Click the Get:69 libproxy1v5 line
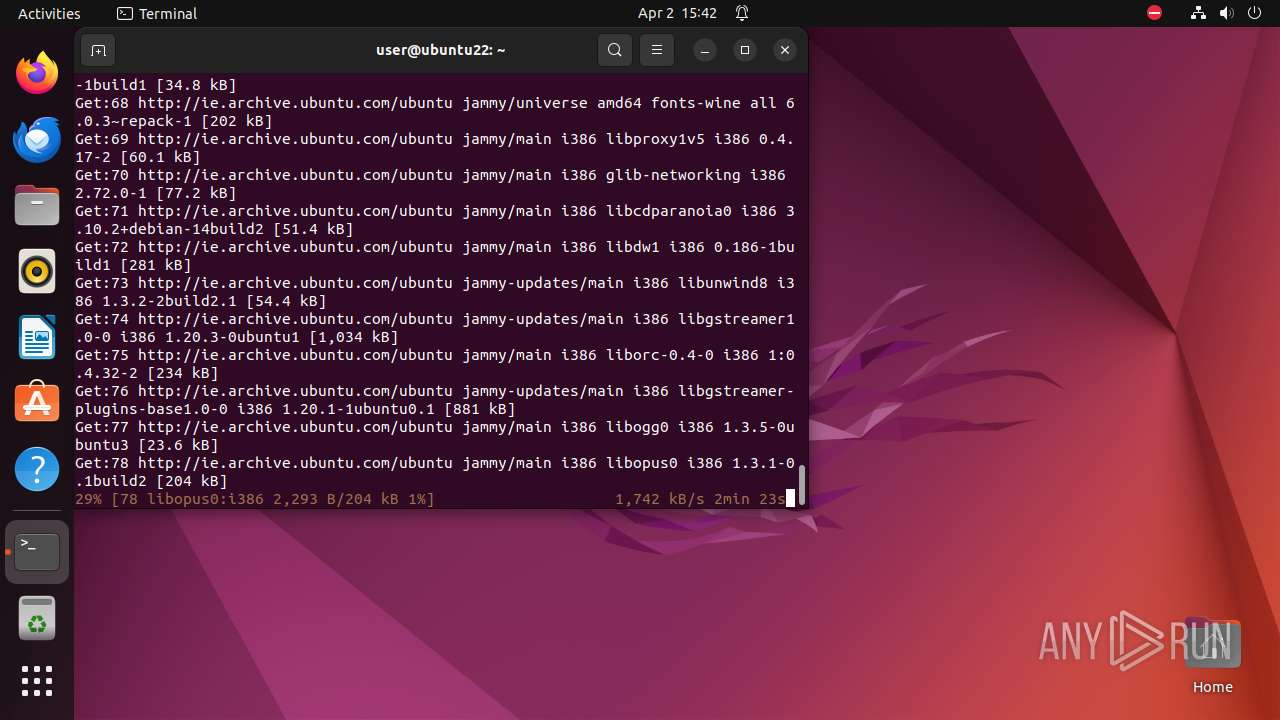 [435, 148]
